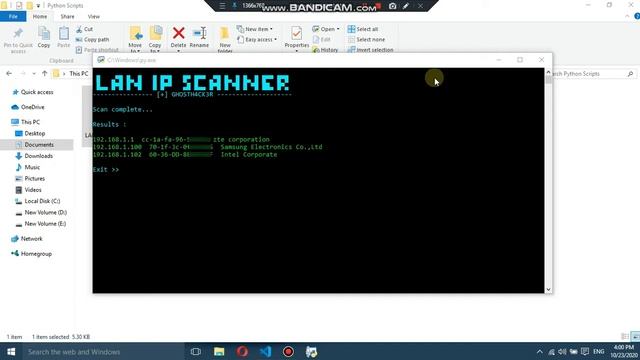Open Task View on the taskbar
This screenshot has width=640, height=360.
[196, 351]
